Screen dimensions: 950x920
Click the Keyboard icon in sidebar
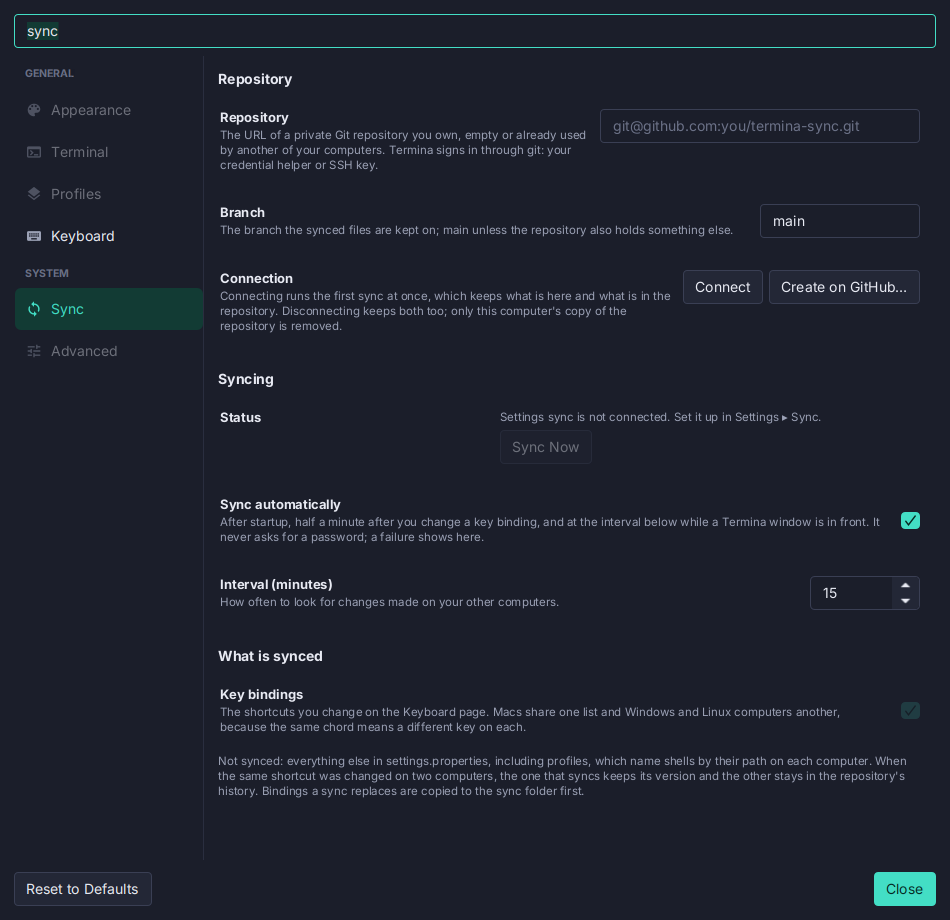[x=34, y=236]
